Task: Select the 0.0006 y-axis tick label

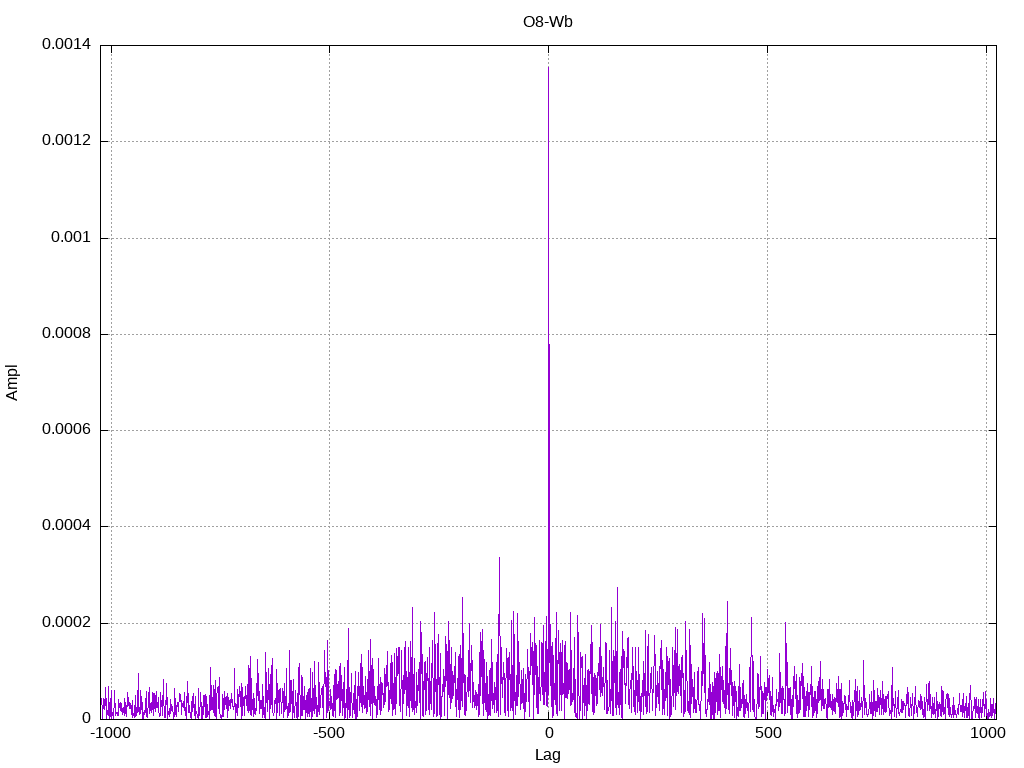Action: 66,430
